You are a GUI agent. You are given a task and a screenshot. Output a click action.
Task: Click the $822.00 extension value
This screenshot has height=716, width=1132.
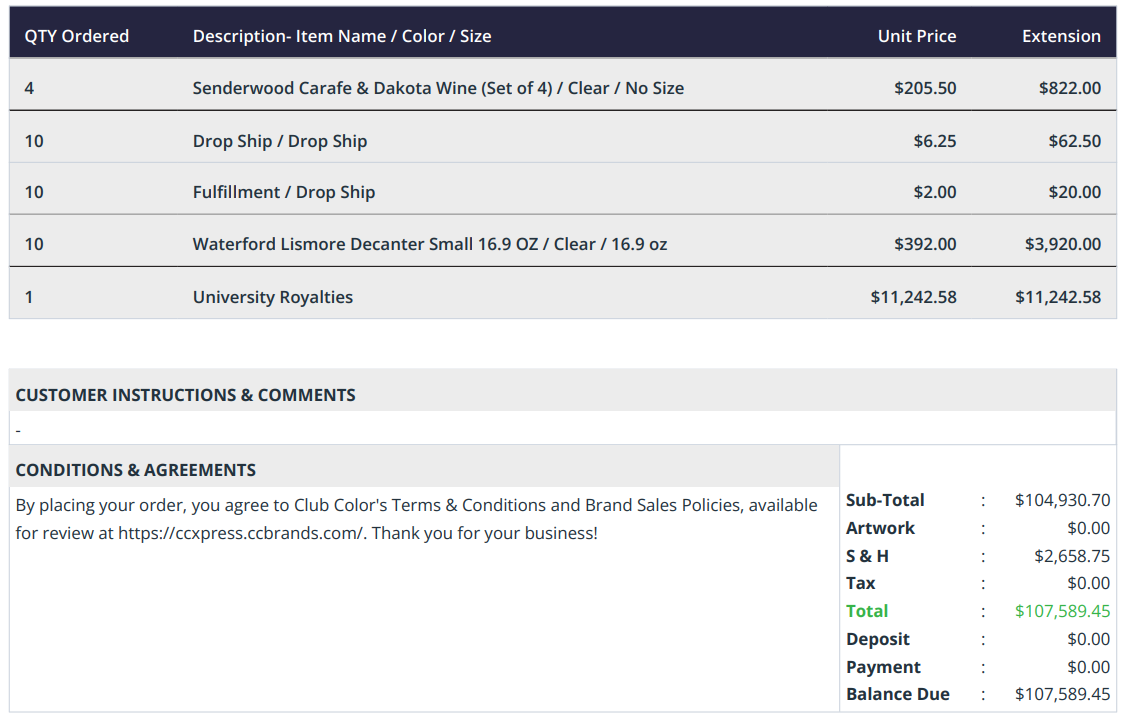[1070, 88]
